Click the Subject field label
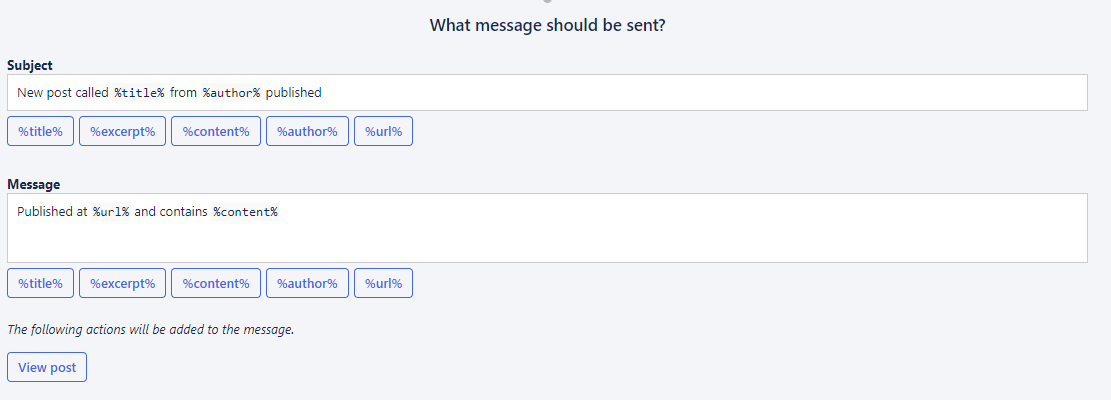This screenshot has height=400, width=1111. click(x=30, y=65)
